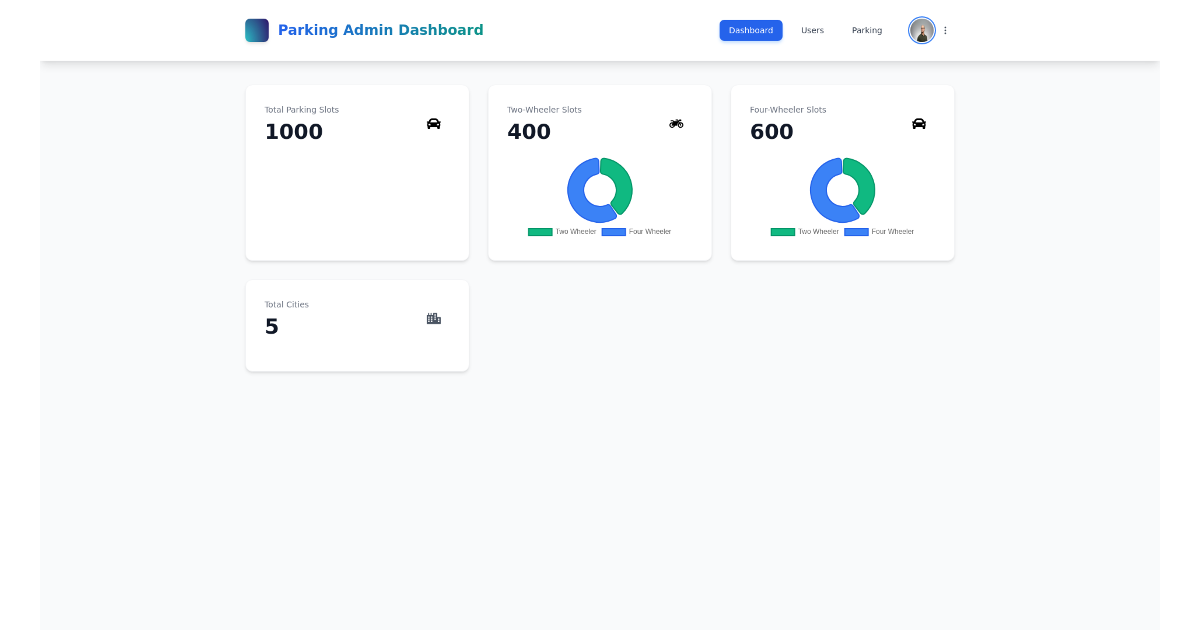Select the motorcycle icon on Two-Wheeler Slots card

(676, 123)
